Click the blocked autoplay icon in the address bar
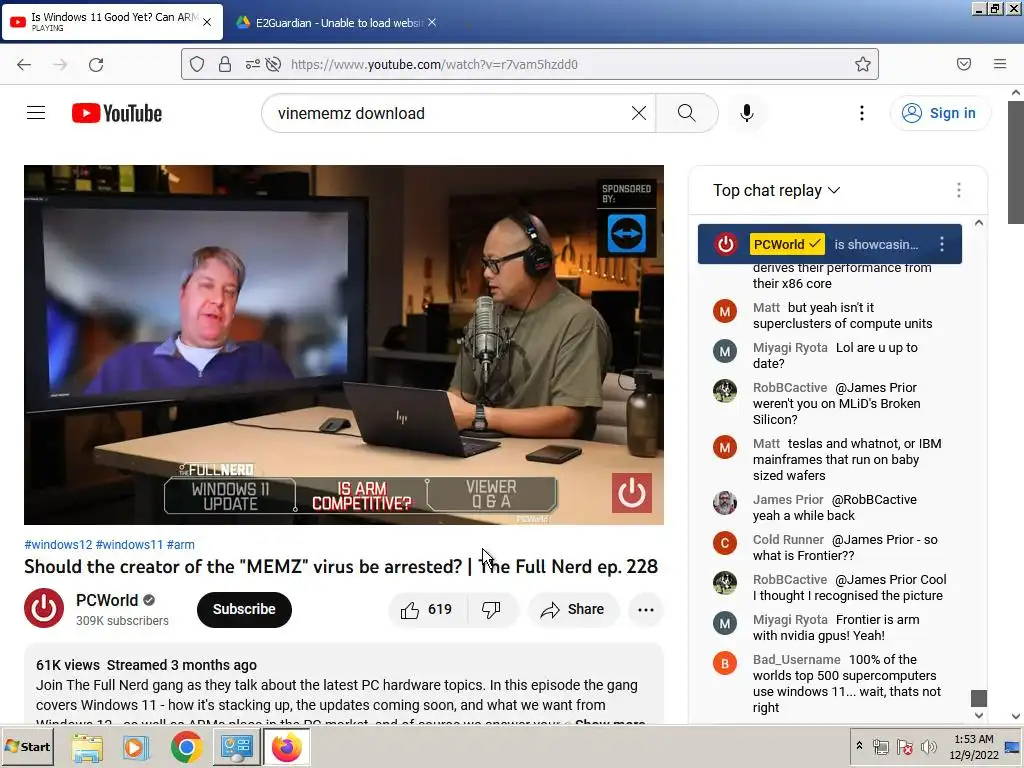1024x768 pixels. click(x=274, y=64)
